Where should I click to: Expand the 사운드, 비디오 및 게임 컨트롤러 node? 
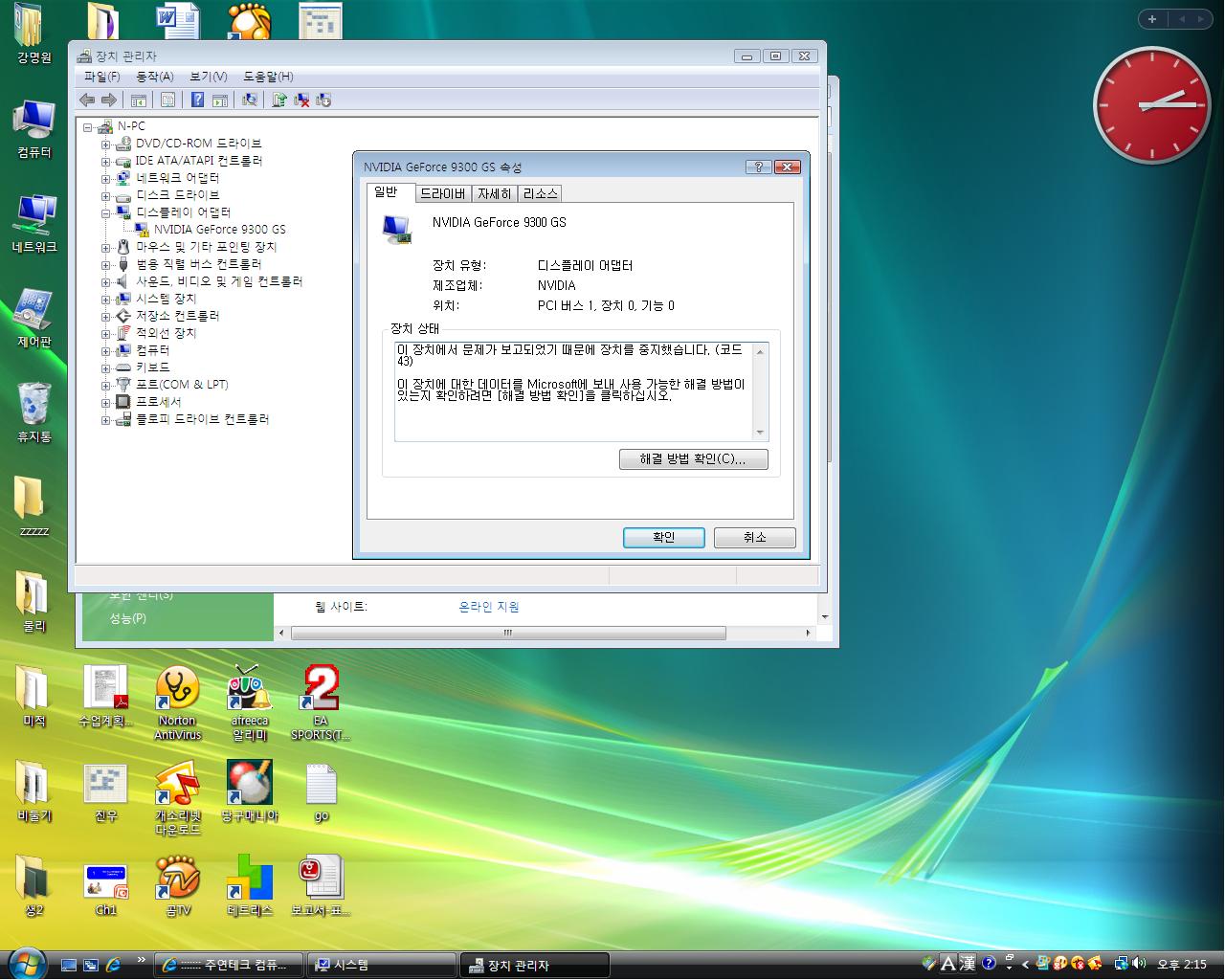point(106,281)
